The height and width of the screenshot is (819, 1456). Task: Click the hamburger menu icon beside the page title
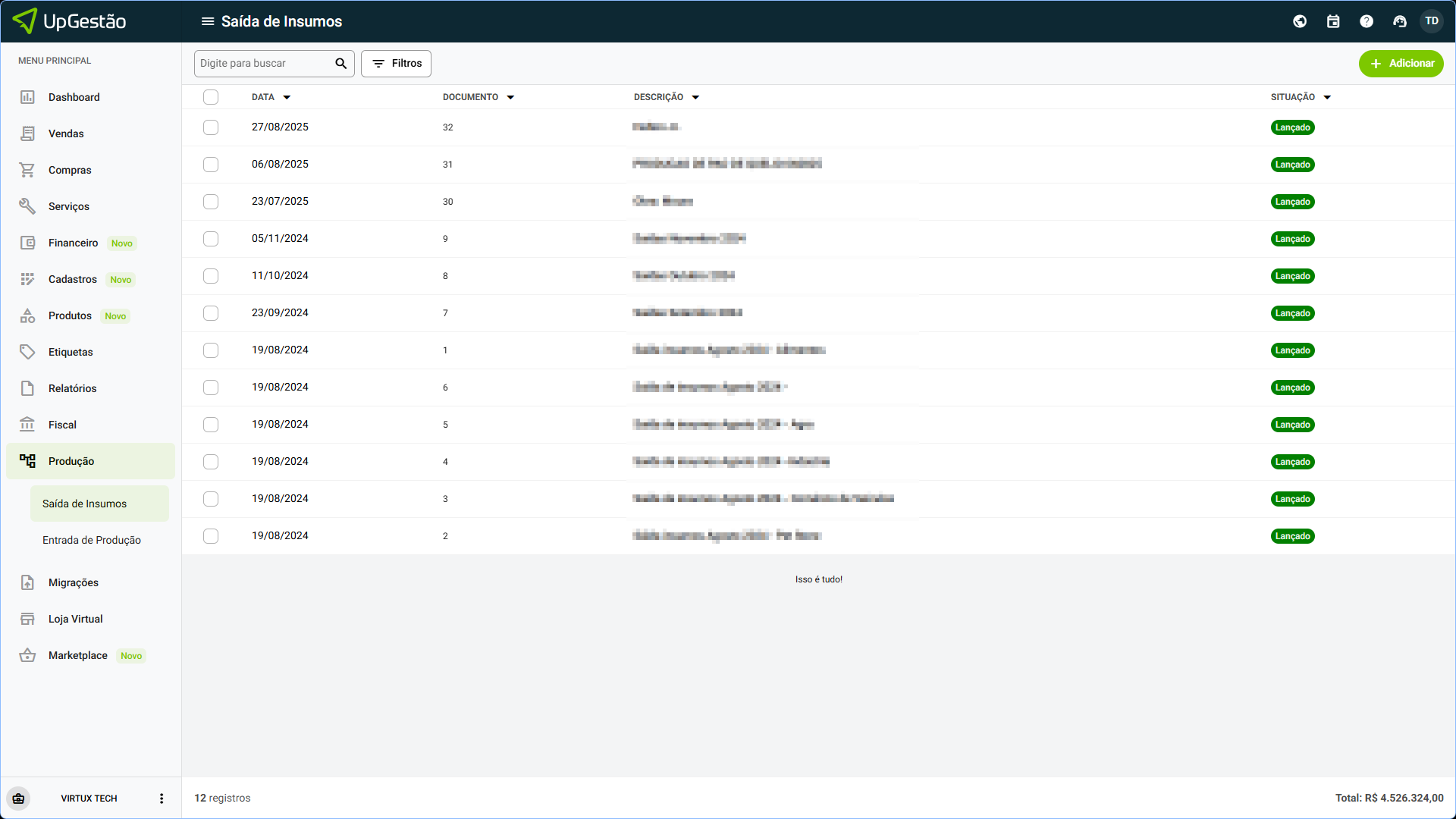click(207, 21)
